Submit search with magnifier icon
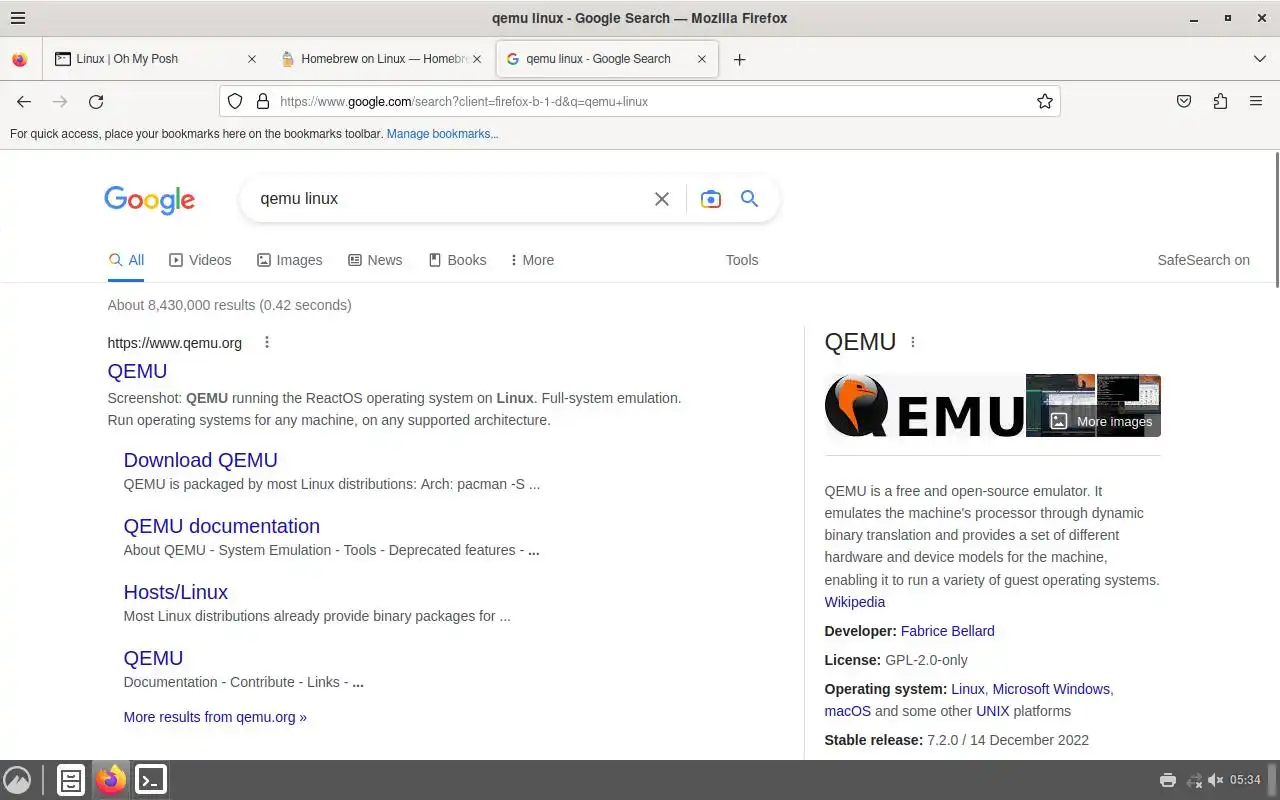Screen dimensions: 1280x800 [x=749, y=199]
